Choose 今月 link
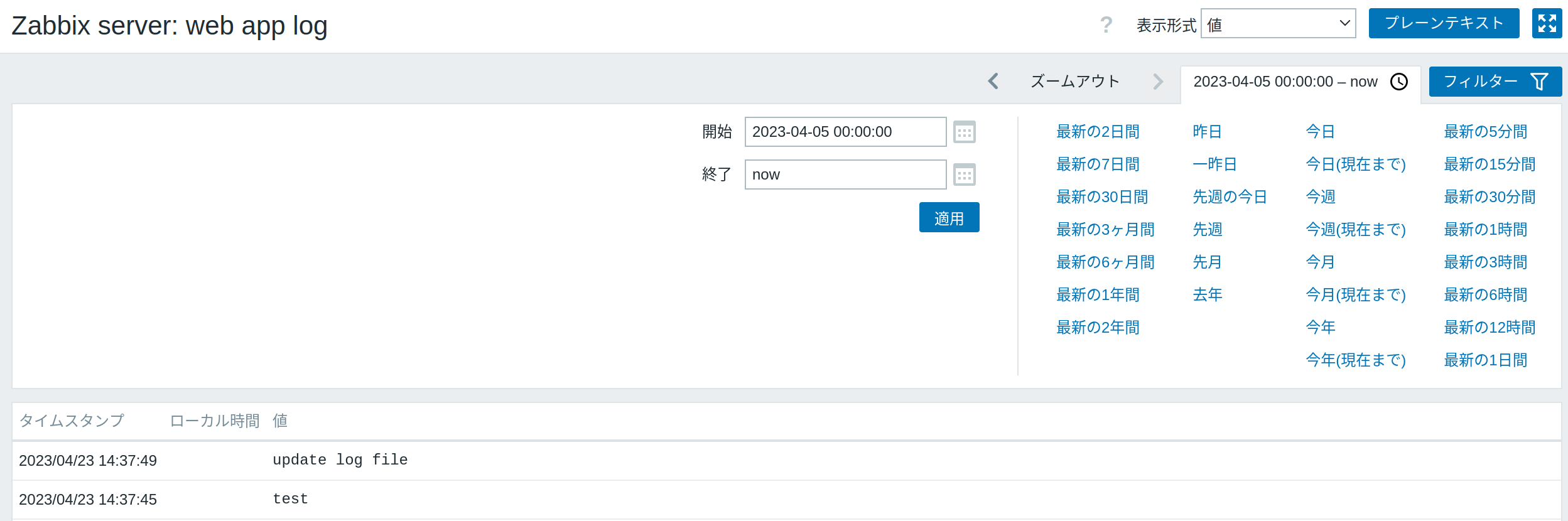 click(x=1320, y=262)
